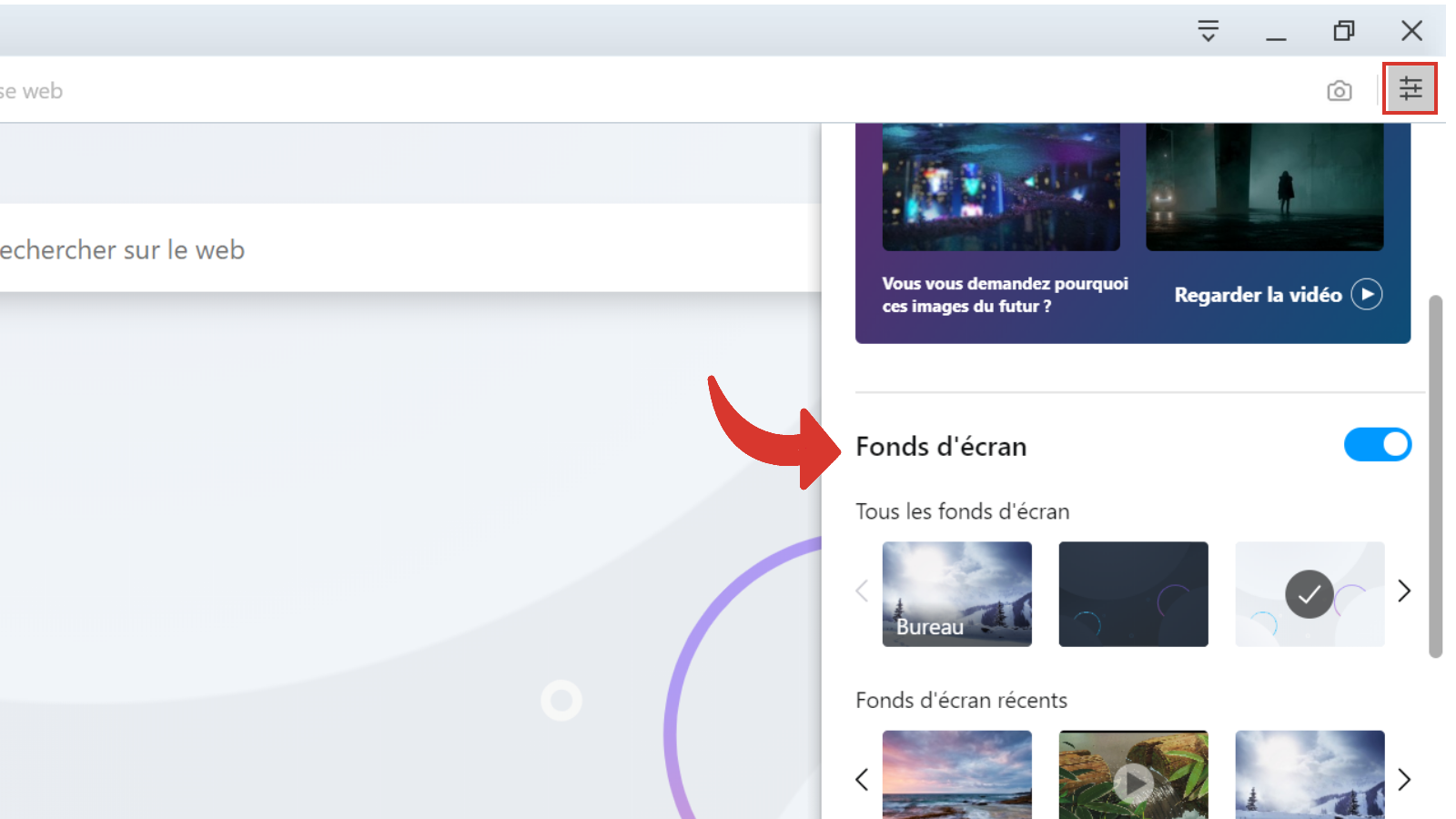Open the Easy Setup panel icon
This screenshot has width=1456, height=819.
pyautogui.click(x=1410, y=88)
